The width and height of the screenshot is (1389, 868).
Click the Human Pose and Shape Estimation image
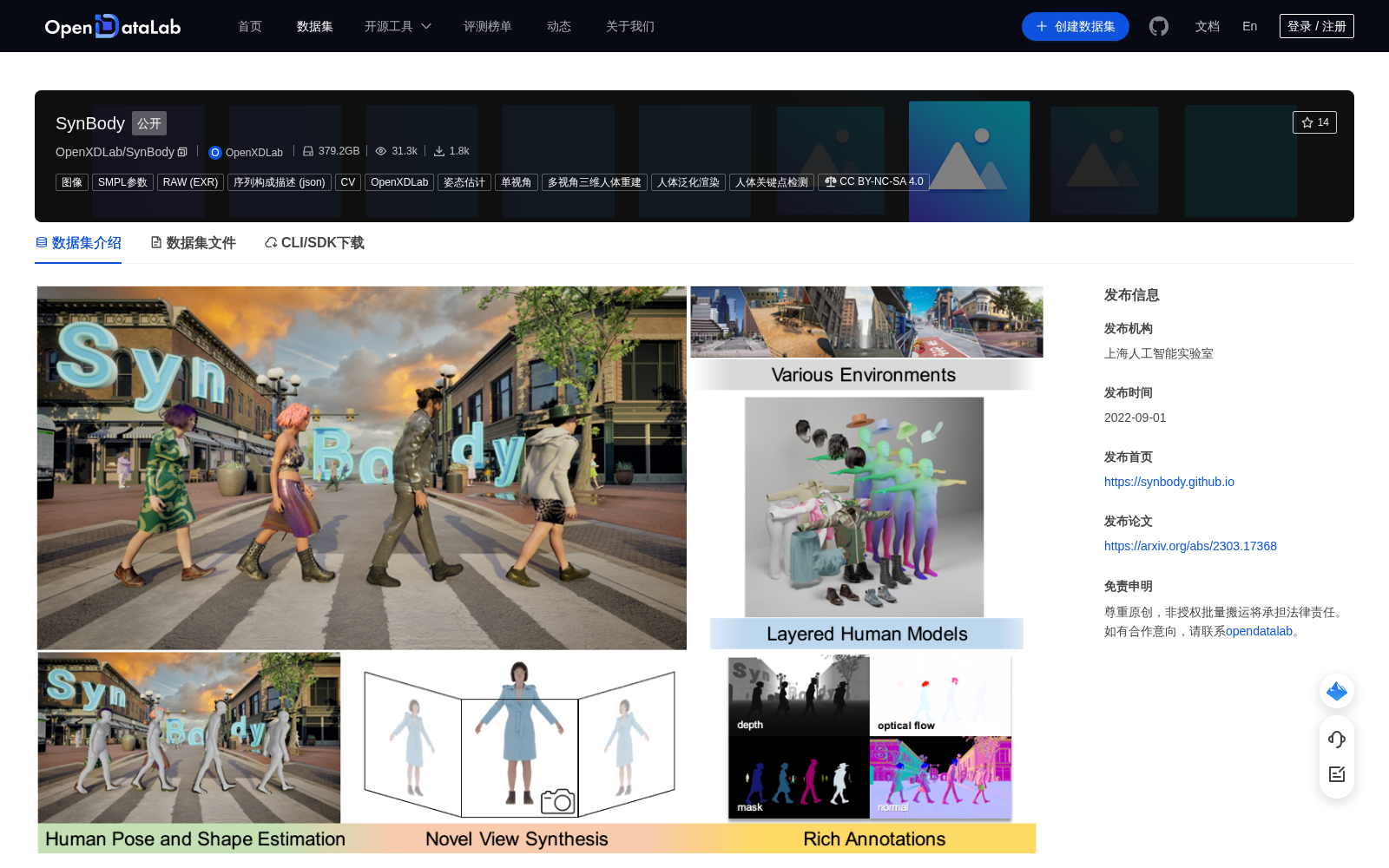click(x=189, y=738)
